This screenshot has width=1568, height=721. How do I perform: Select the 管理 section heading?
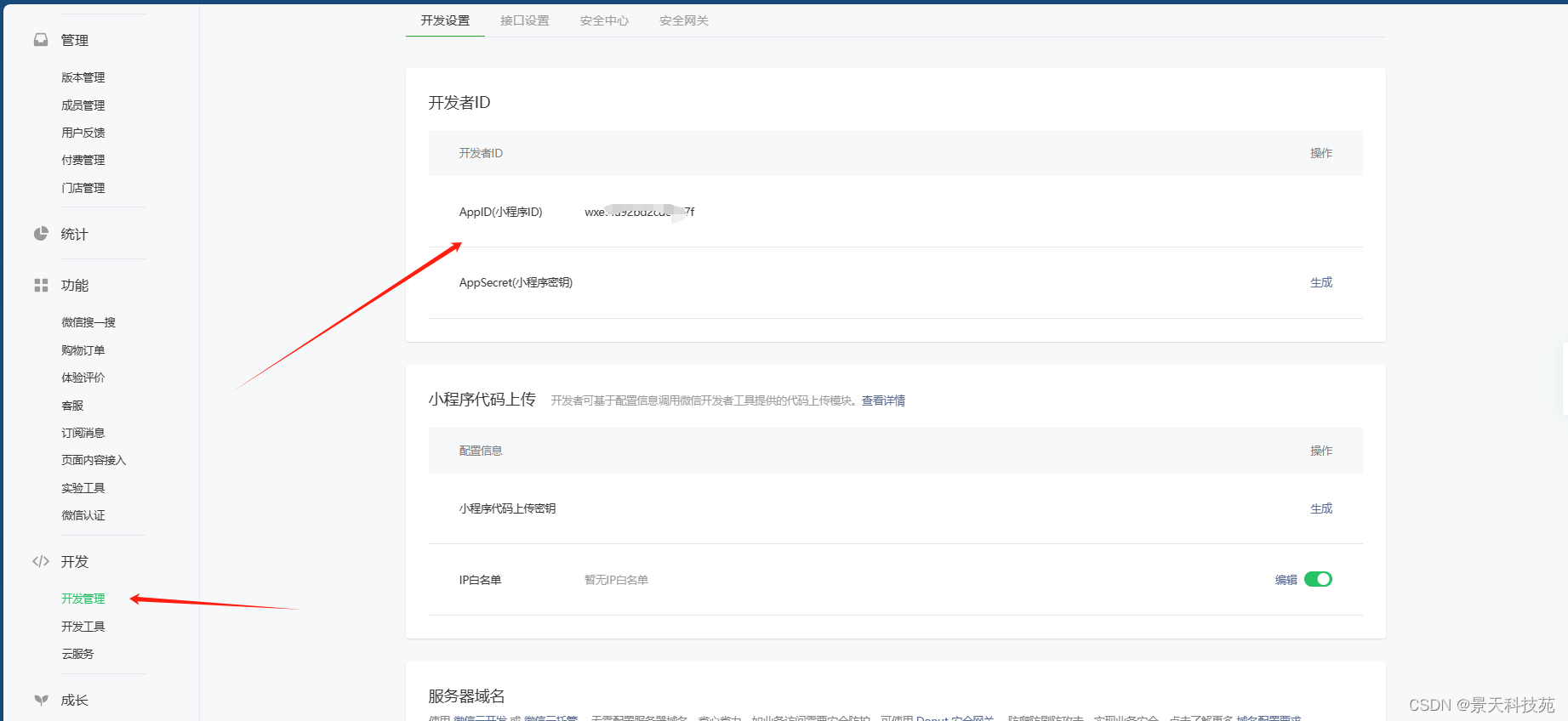75,40
